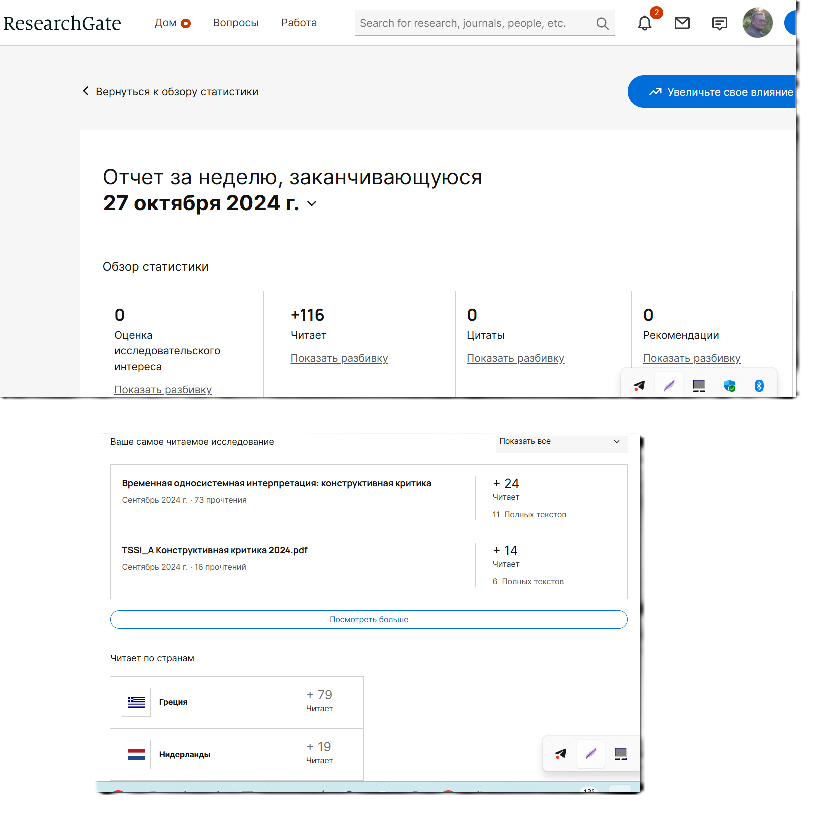The height and width of the screenshot is (817, 819).
Task: Click the Telegram icon in upper tray
Action: point(639,386)
